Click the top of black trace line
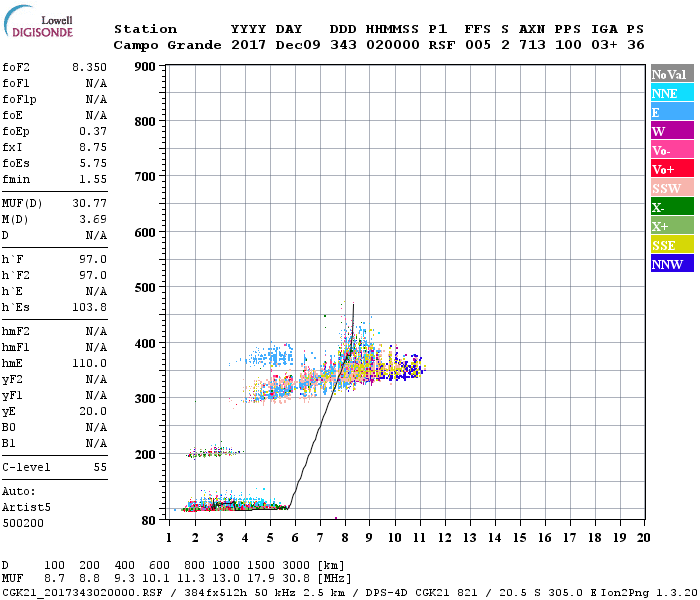Image resolution: width=700 pixels, height=600 pixels. pos(354,305)
